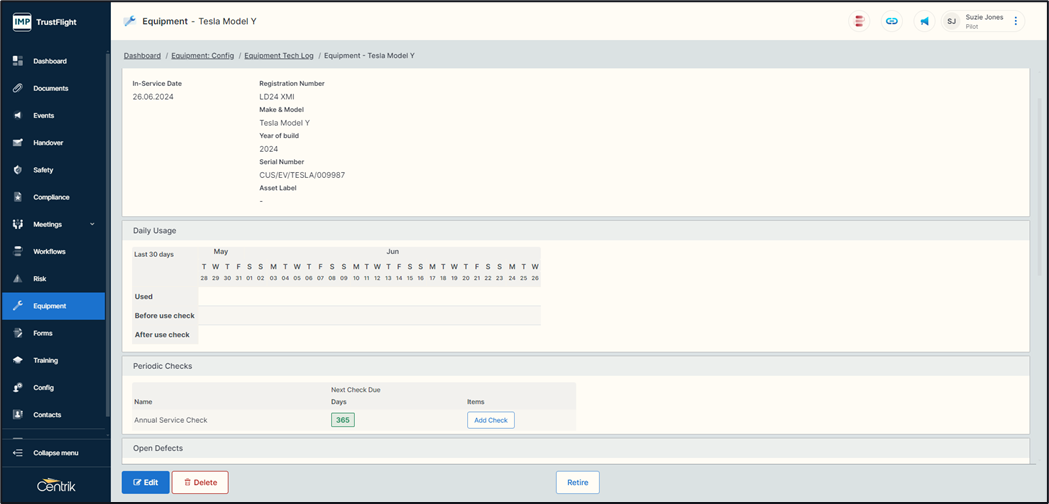Click the After use check row label
The width and height of the screenshot is (1049, 504).
162,334
